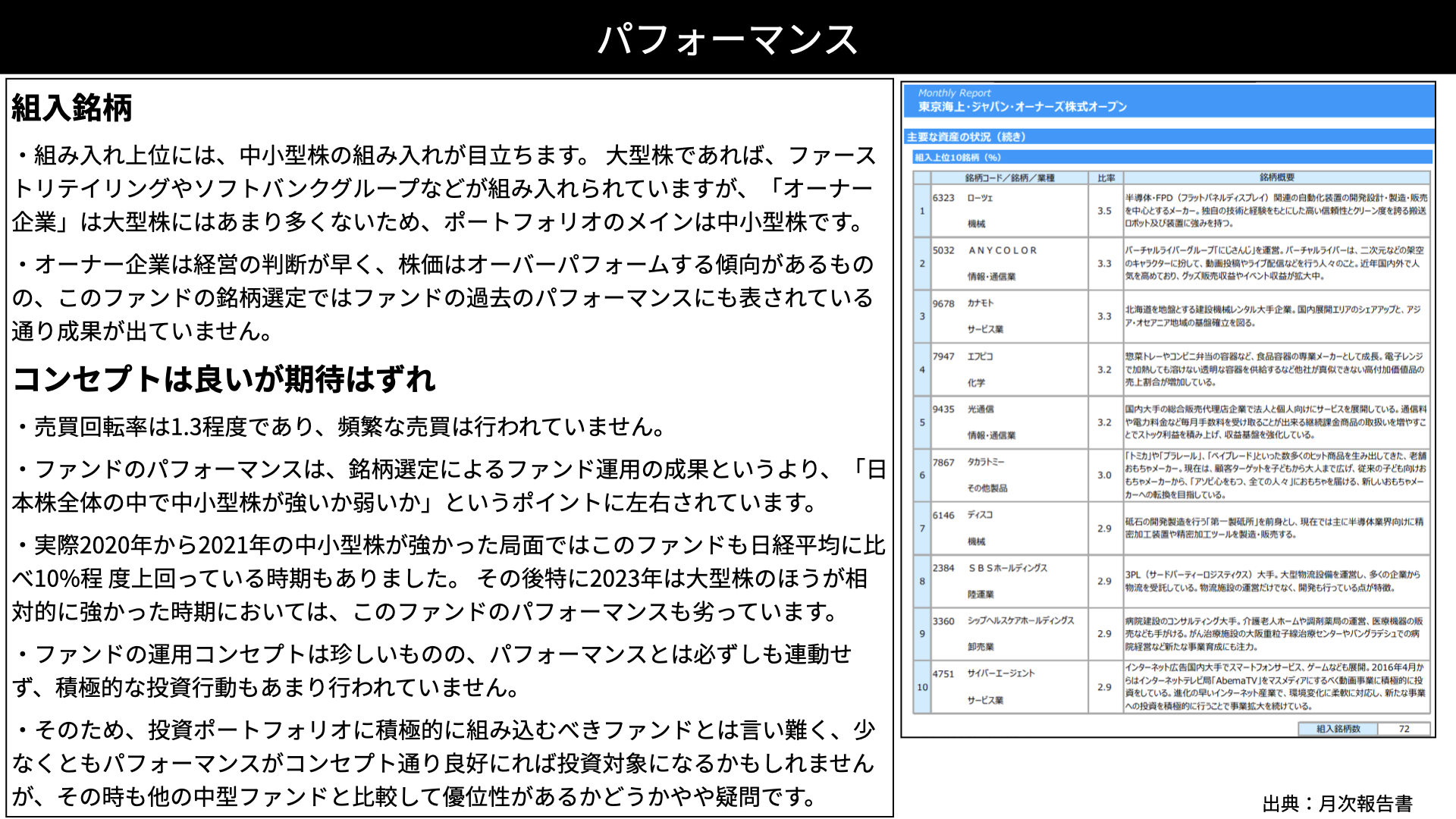Click the source caption 出典：月次報告書

tap(1338, 803)
